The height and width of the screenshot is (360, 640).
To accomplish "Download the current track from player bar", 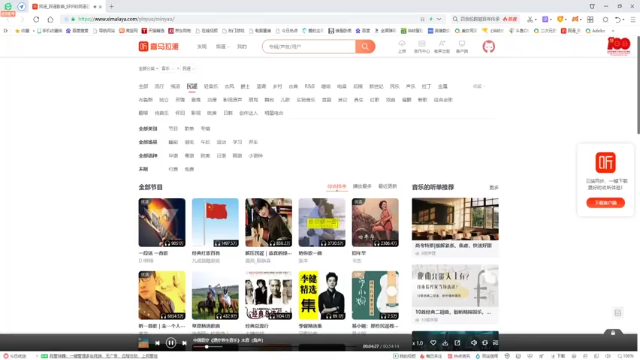I will pos(445,343).
